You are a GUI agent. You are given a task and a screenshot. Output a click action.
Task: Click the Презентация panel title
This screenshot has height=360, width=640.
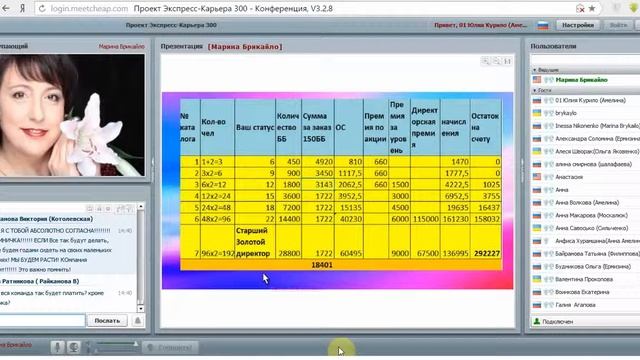[x=182, y=47]
